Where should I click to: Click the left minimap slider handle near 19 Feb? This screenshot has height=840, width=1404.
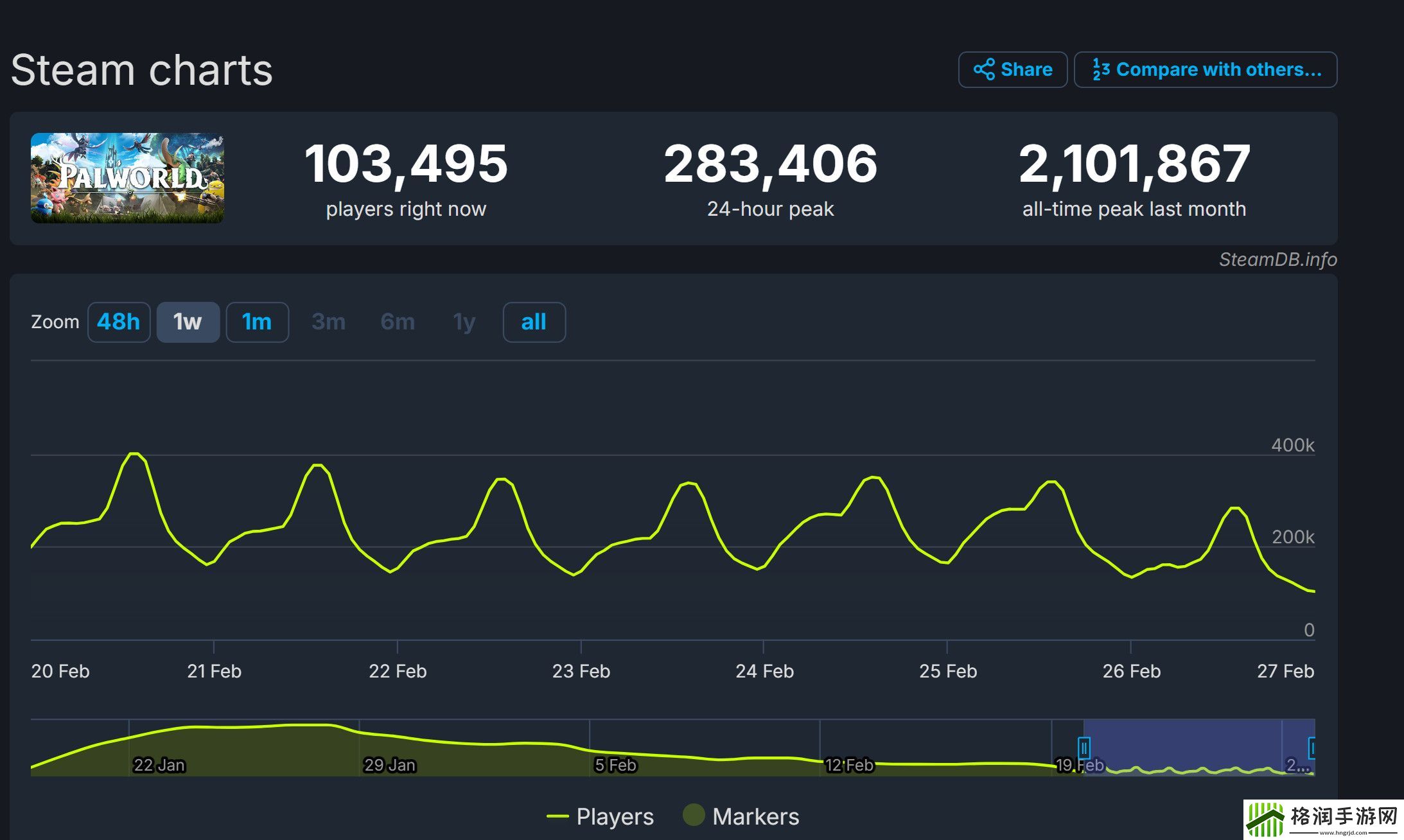(1084, 748)
